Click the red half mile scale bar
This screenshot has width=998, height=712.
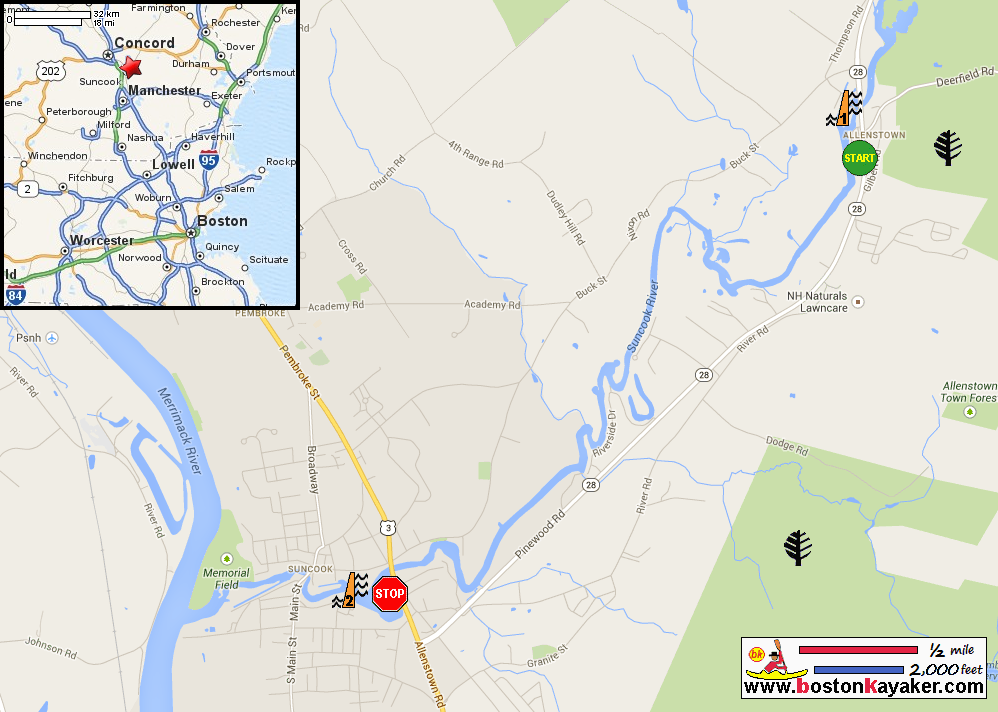858,650
